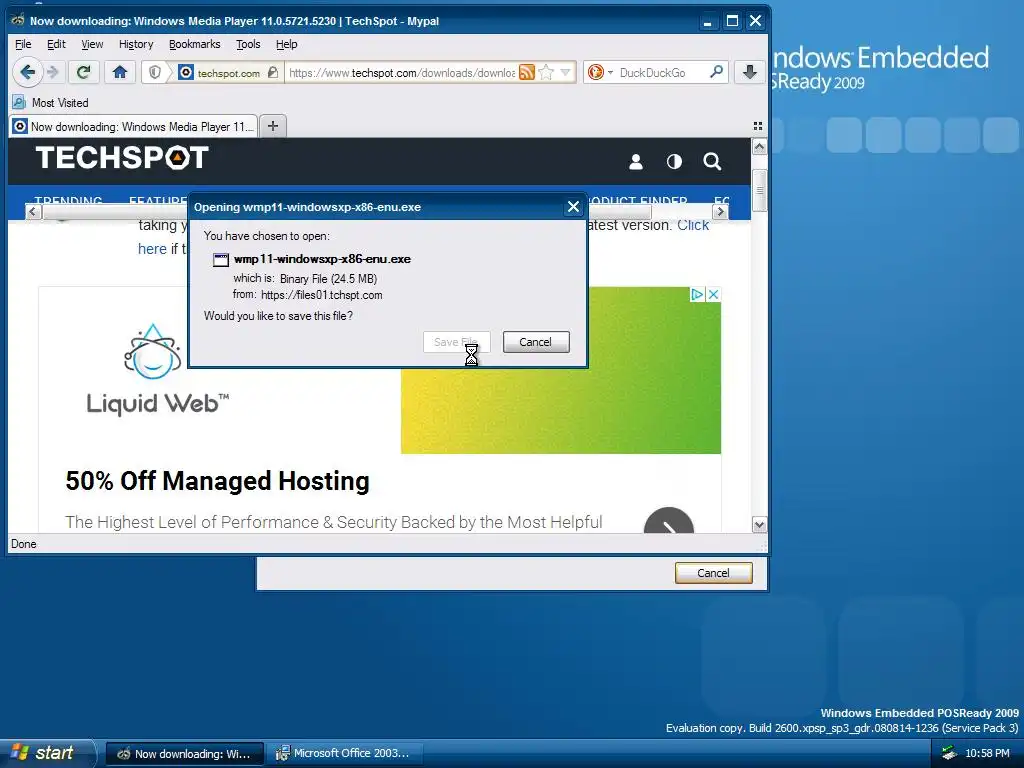1024x768 pixels.
Task: Click the page vertical scrollbar down arrow
Action: (759, 524)
